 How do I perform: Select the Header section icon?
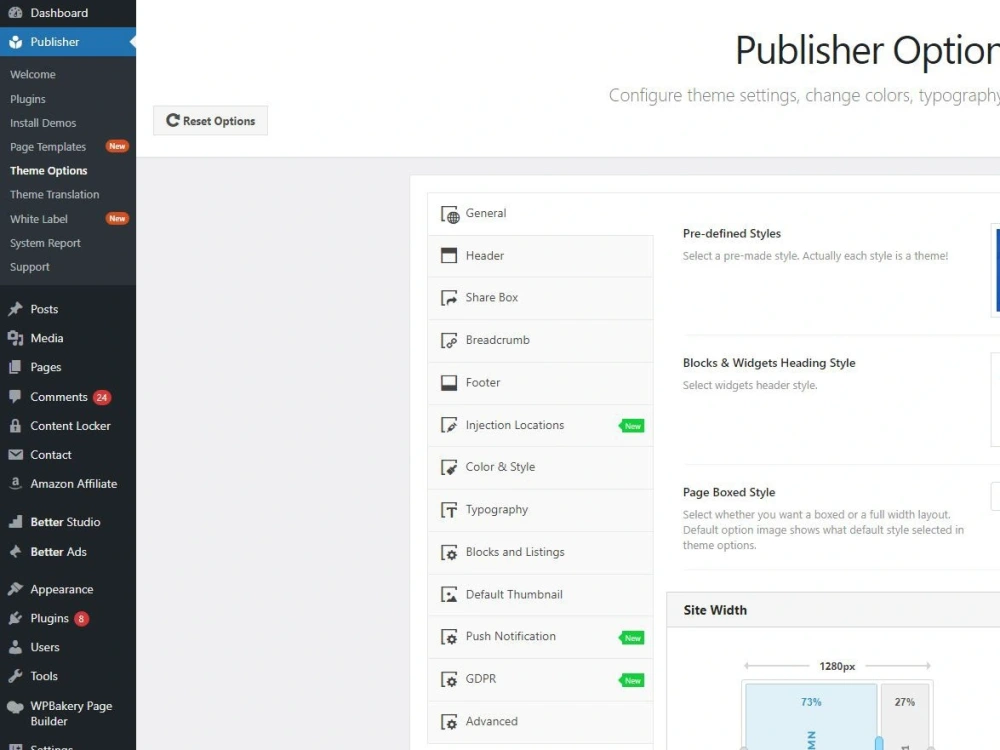pyautogui.click(x=448, y=255)
